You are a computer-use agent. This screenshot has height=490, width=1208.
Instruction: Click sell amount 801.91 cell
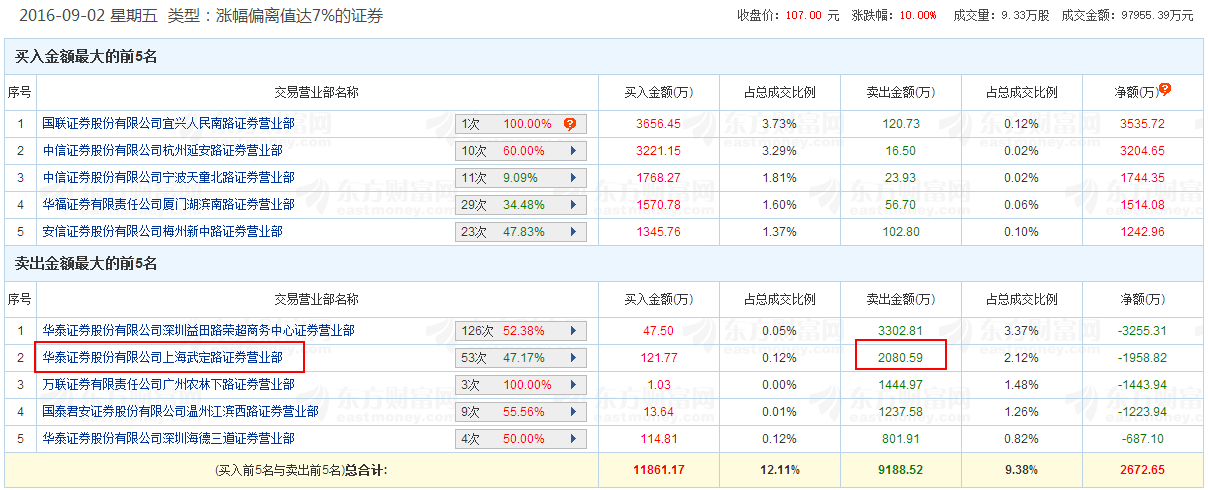tap(900, 439)
